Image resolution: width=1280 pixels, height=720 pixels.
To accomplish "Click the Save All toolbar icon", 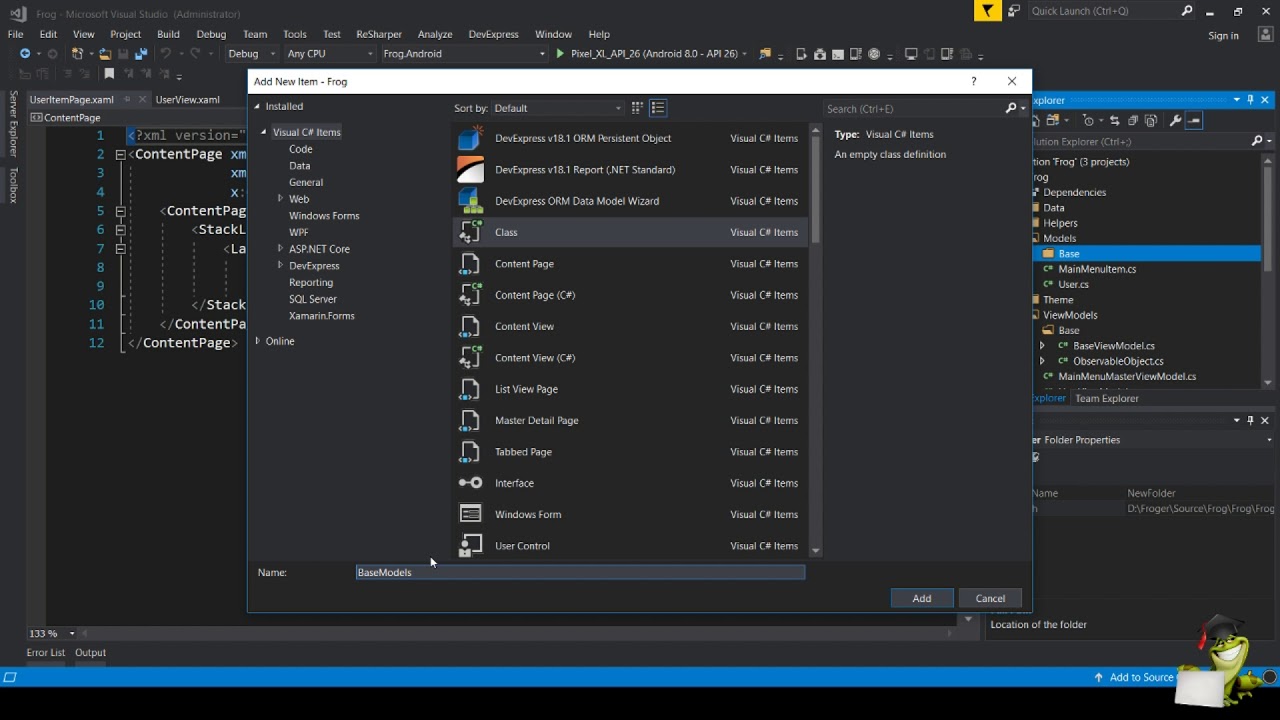I will pos(141,54).
